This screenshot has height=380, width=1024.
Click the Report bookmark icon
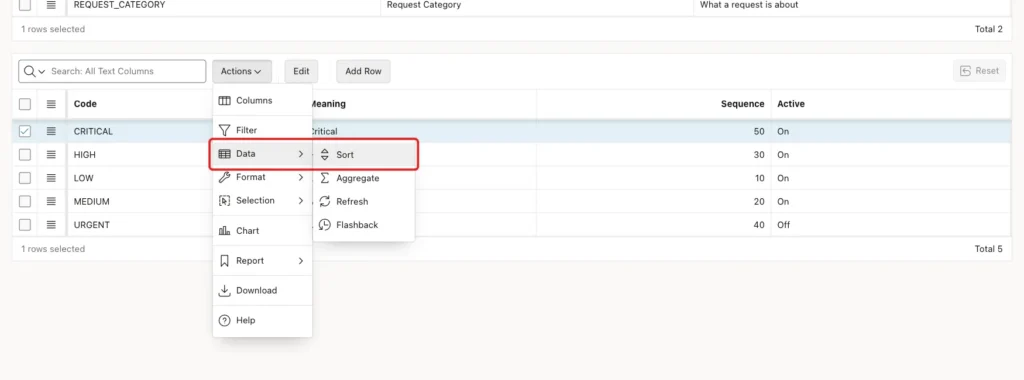pyautogui.click(x=224, y=261)
